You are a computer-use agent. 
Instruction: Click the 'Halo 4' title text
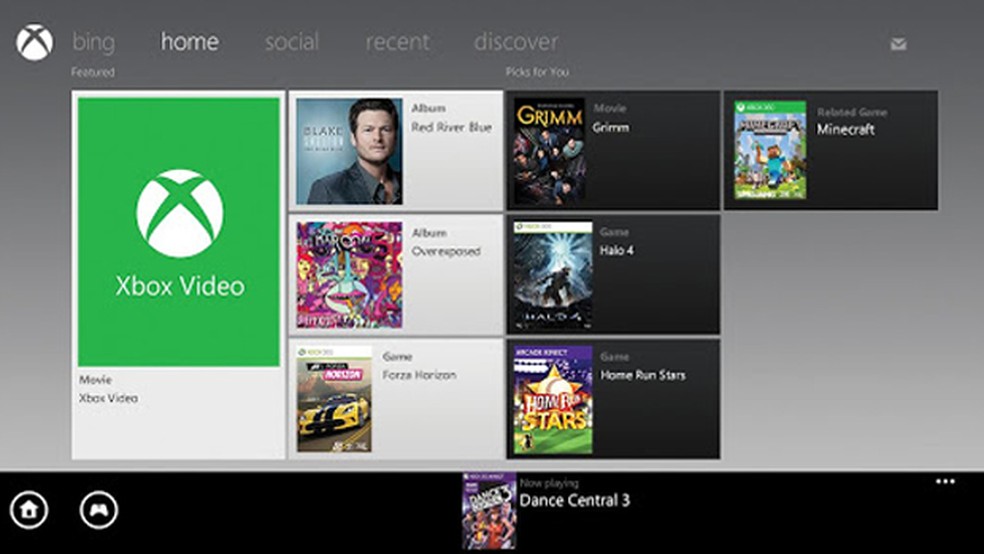click(x=616, y=250)
